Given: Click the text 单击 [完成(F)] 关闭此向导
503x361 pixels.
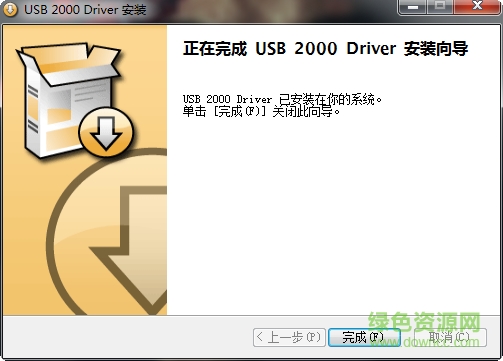Looking at the screenshot, I should [261, 111].
